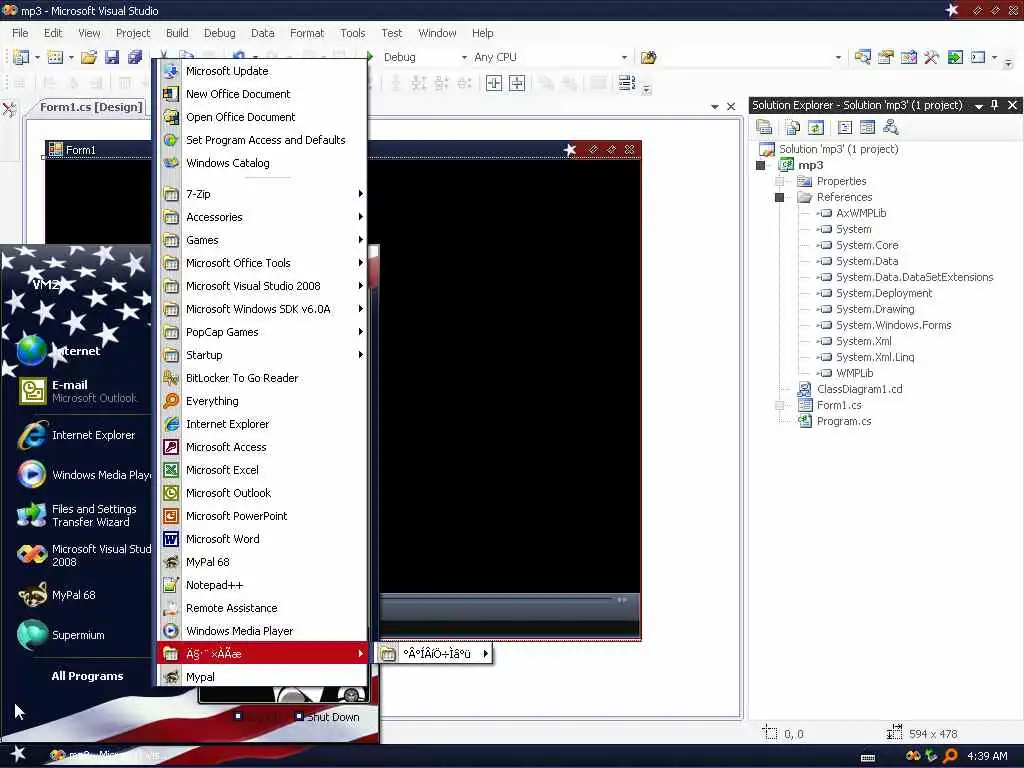1024x768 pixels.
Task: Launch Everything from All Programs list
Action: (263, 401)
